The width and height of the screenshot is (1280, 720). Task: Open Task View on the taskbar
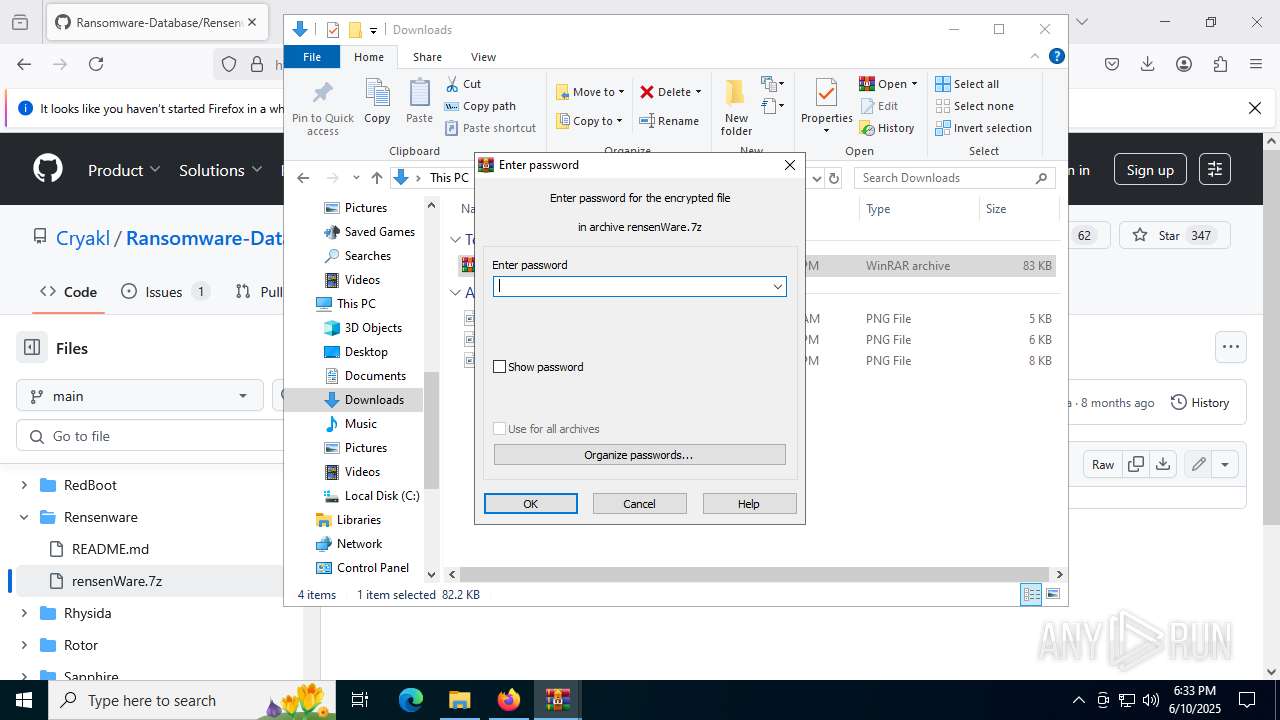coord(360,700)
